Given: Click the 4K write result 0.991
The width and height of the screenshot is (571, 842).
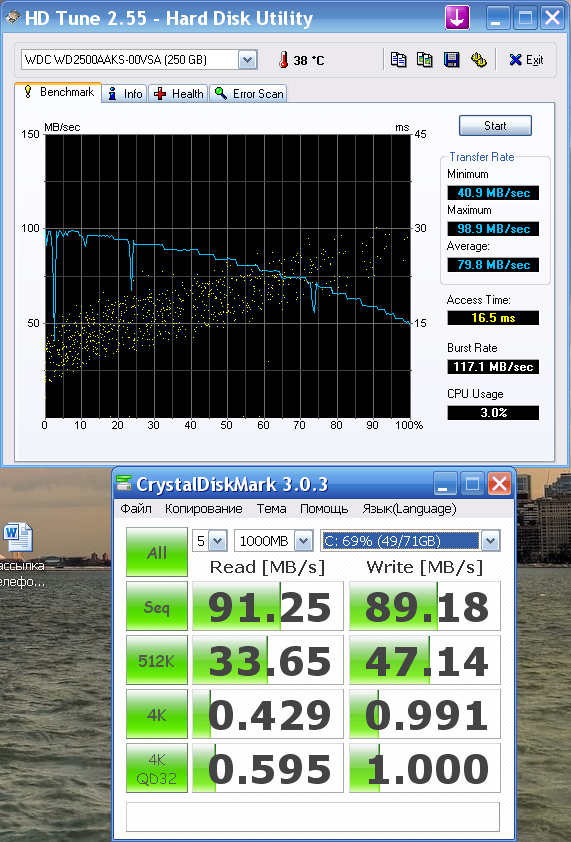Looking at the screenshot, I should click(x=425, y=714).
